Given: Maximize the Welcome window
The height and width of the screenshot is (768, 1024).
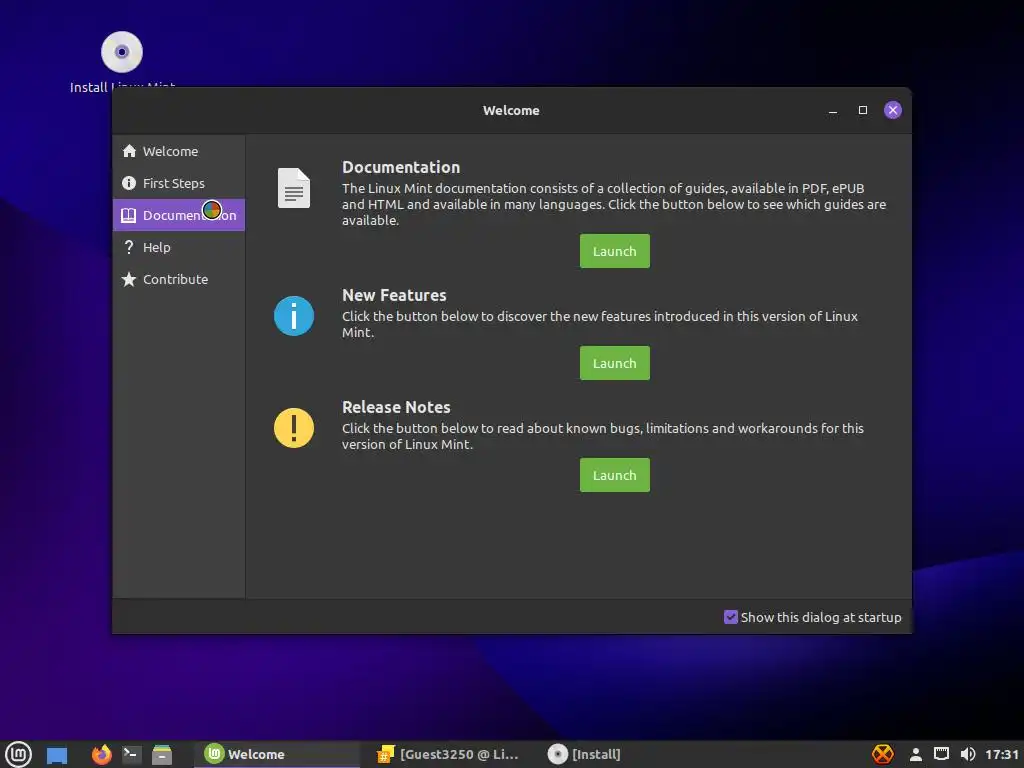Looking at the screenshot, I should tap(863, 110).
